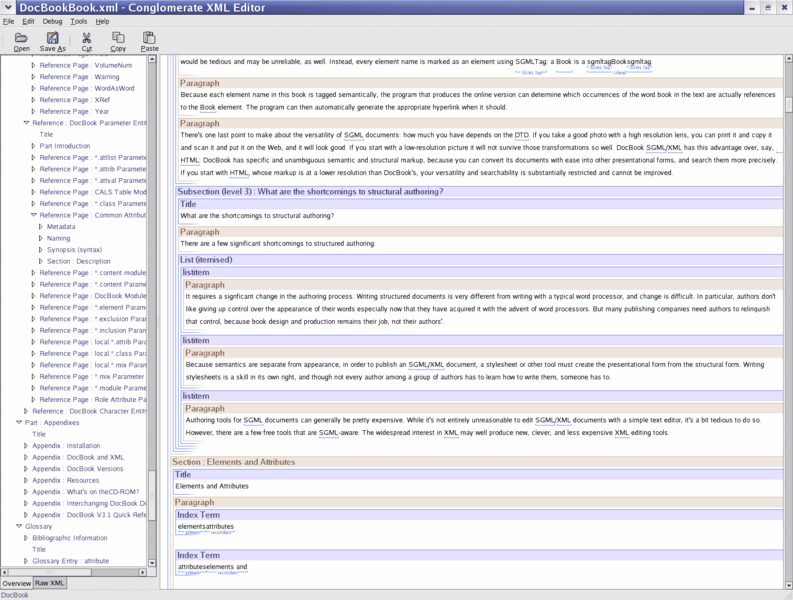The width and height of the screenshot is (793, 600).
Task: Select Reference Page : CALS Table Model item
Action: [x=93, y=192]
